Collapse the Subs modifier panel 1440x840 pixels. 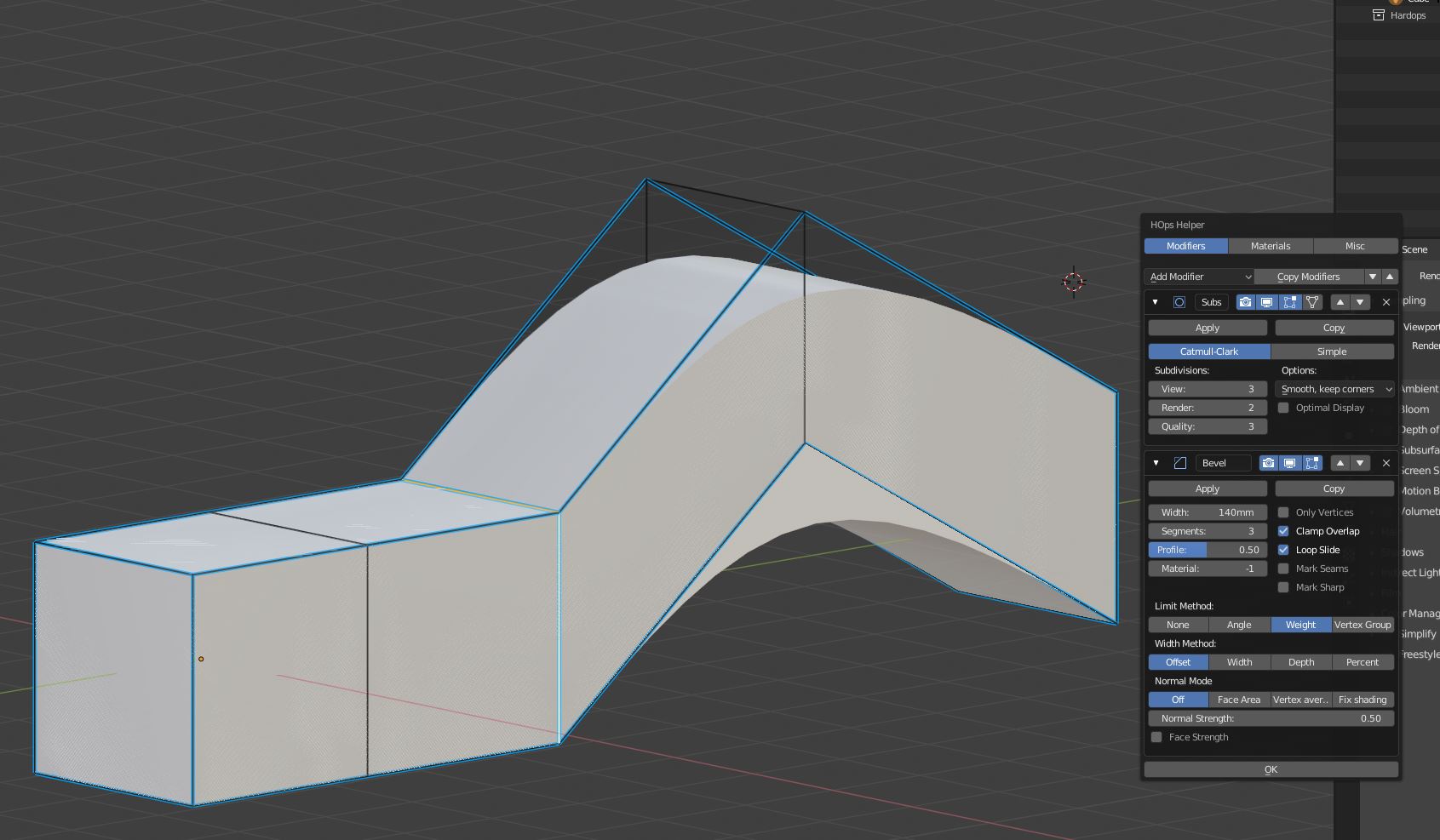1156,302
